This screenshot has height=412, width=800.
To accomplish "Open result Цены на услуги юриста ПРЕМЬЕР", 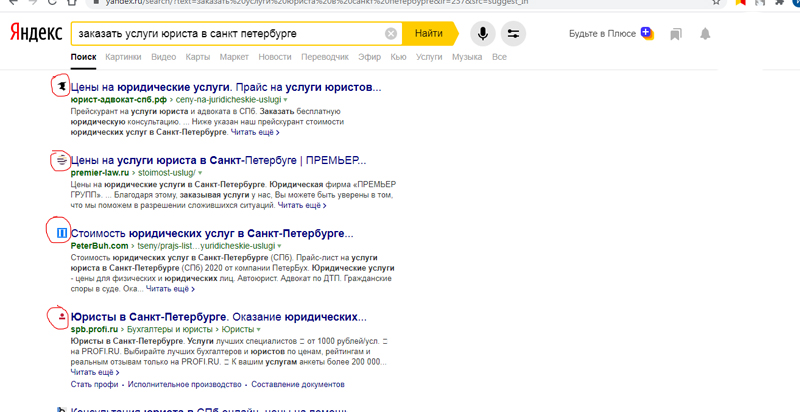I will [x=218, y=161].
